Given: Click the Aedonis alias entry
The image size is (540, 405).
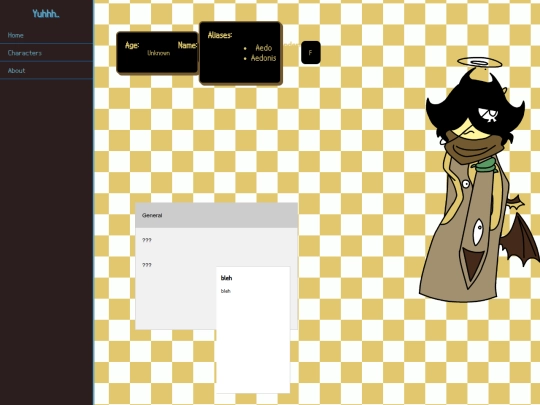Looking at the screenshot, I should (x=263, y=58).
